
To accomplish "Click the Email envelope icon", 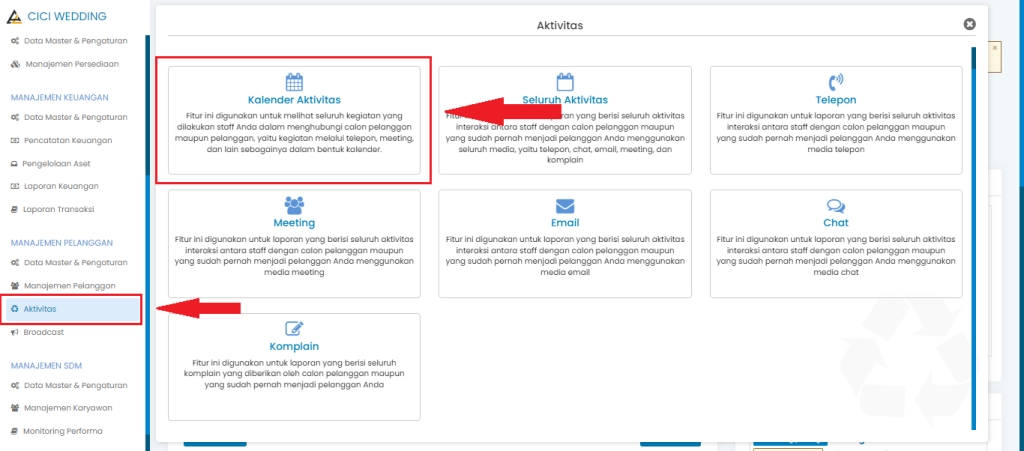I will 565,206.
